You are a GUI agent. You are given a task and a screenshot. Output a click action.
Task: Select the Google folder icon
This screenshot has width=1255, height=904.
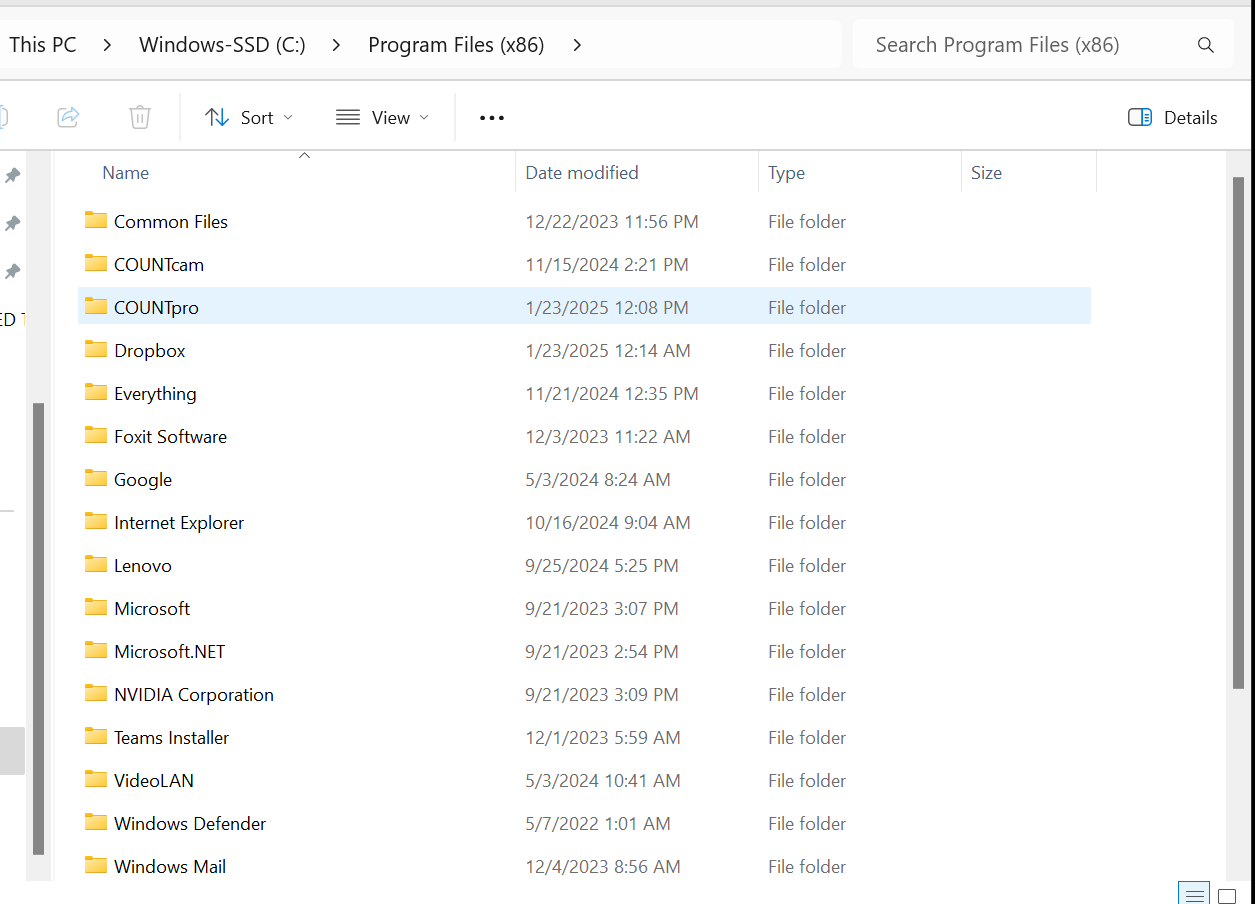point(96,479)
